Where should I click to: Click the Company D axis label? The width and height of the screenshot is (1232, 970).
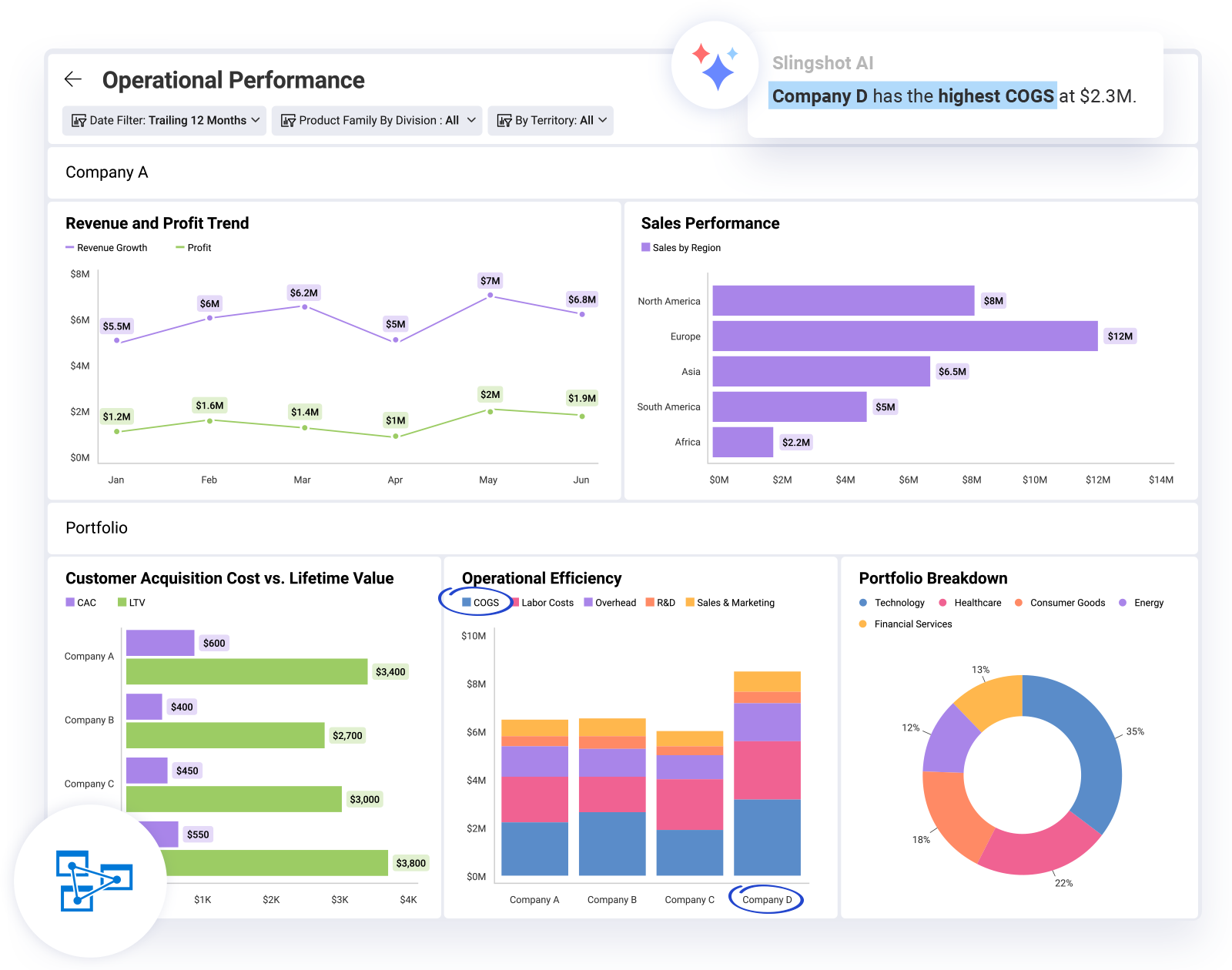(x=767, y=900)
